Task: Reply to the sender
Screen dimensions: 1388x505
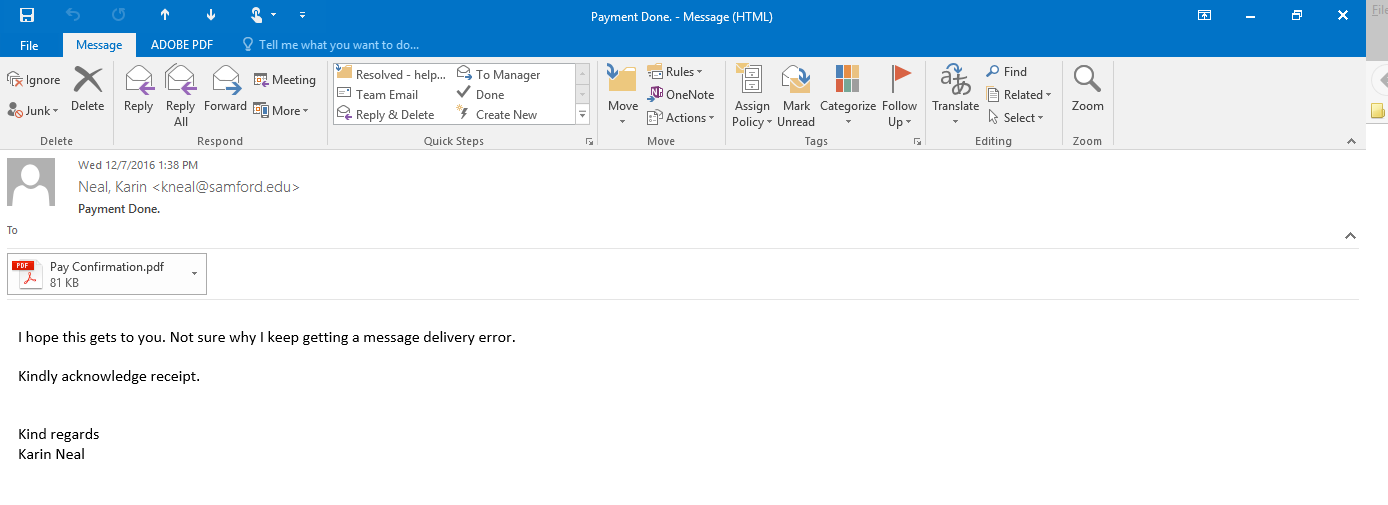Action: 139,90
